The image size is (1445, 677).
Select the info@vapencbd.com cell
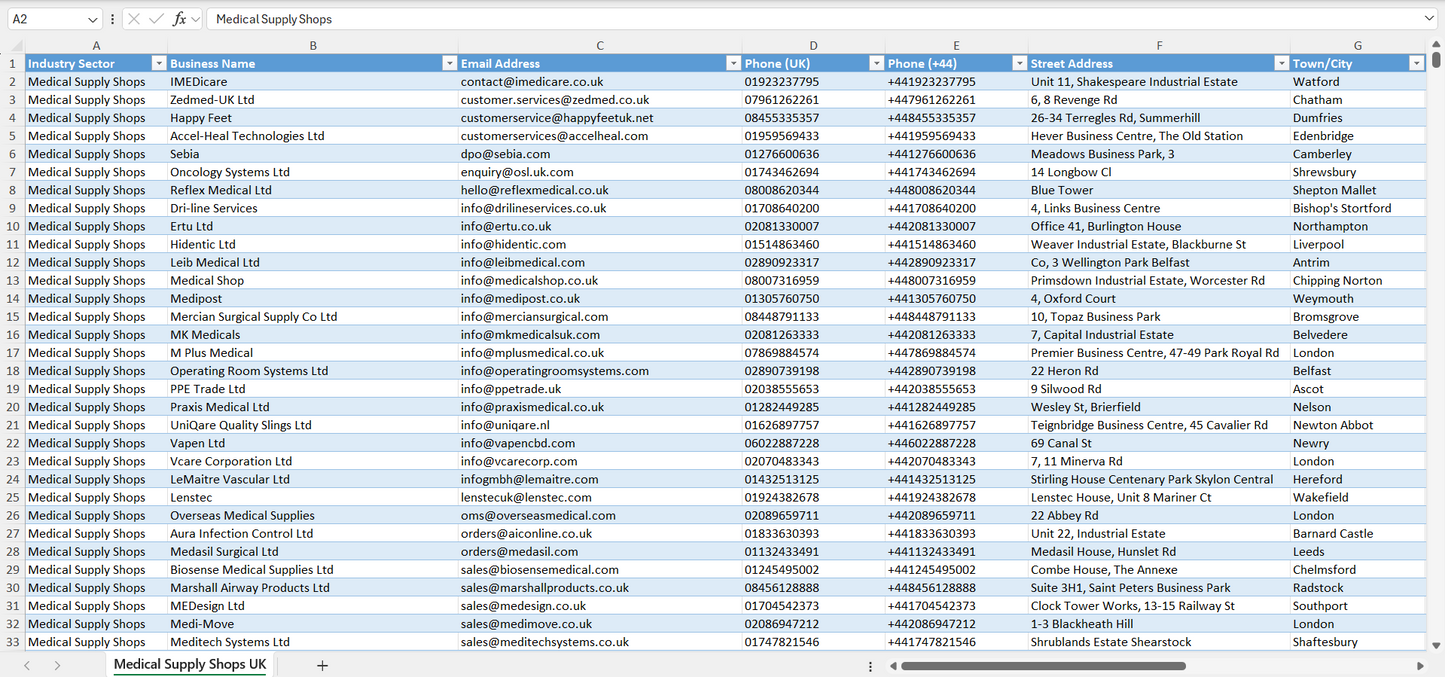pos(600,443)
